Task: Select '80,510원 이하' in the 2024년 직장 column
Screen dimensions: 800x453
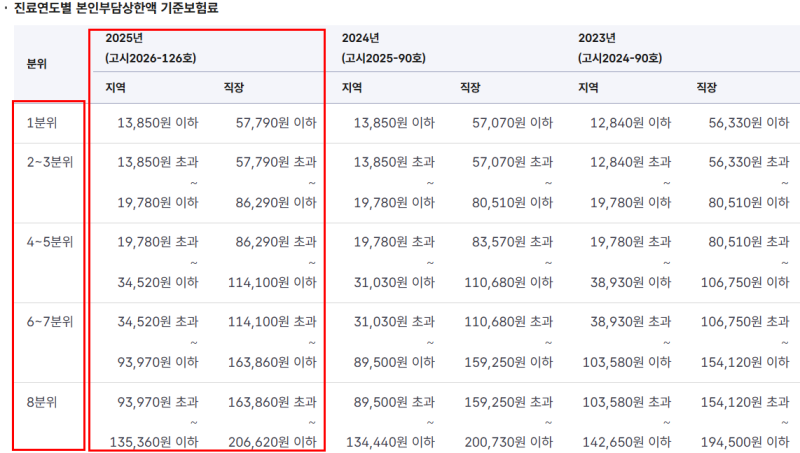Action: point(512,203)
